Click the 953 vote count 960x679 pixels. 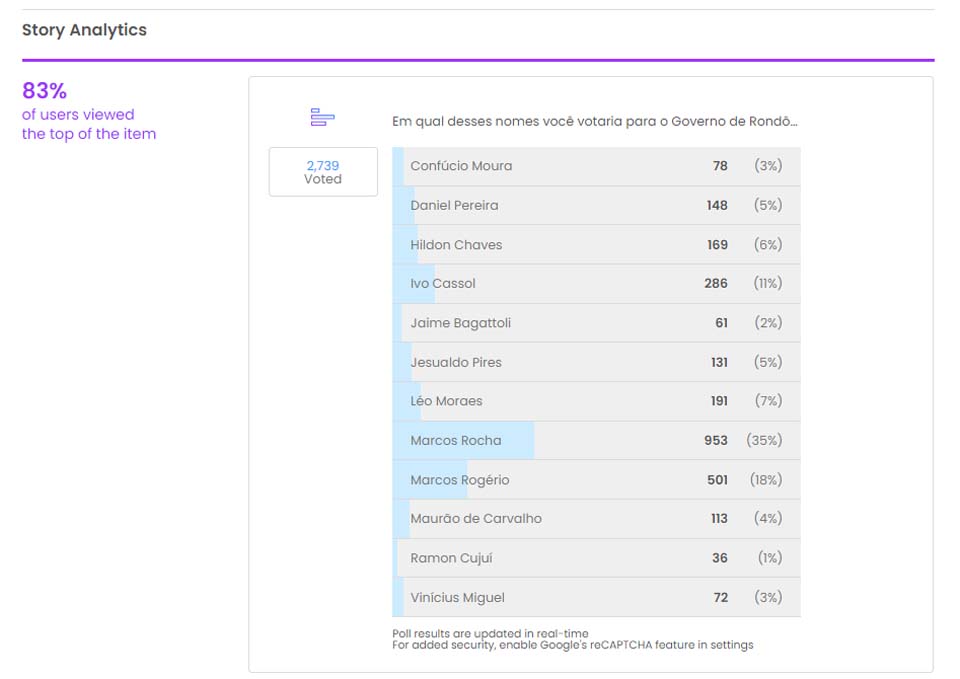pyautogui.click(x=716, y=441)
